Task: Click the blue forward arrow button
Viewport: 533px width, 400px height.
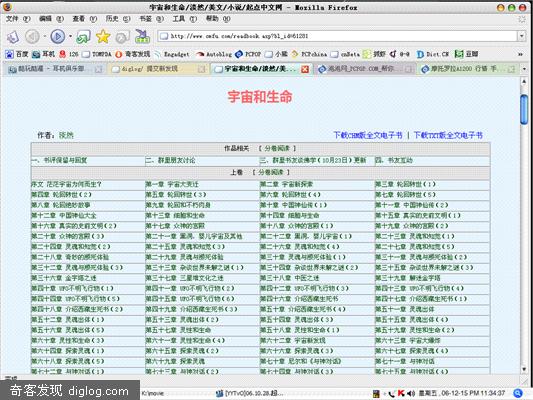Action: tap(57, 36)
